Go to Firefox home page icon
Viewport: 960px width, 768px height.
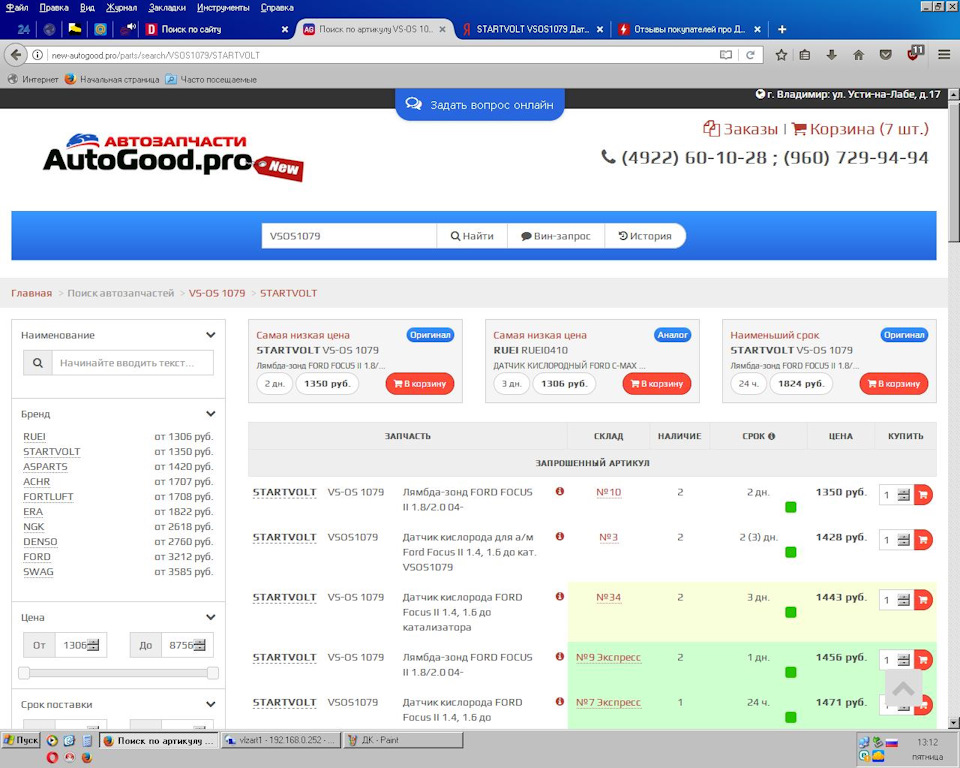coord(858,55)
